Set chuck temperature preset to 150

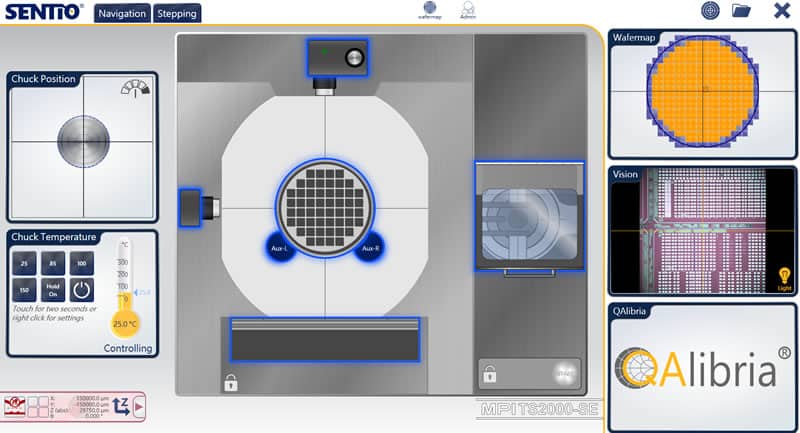point(24,291)
